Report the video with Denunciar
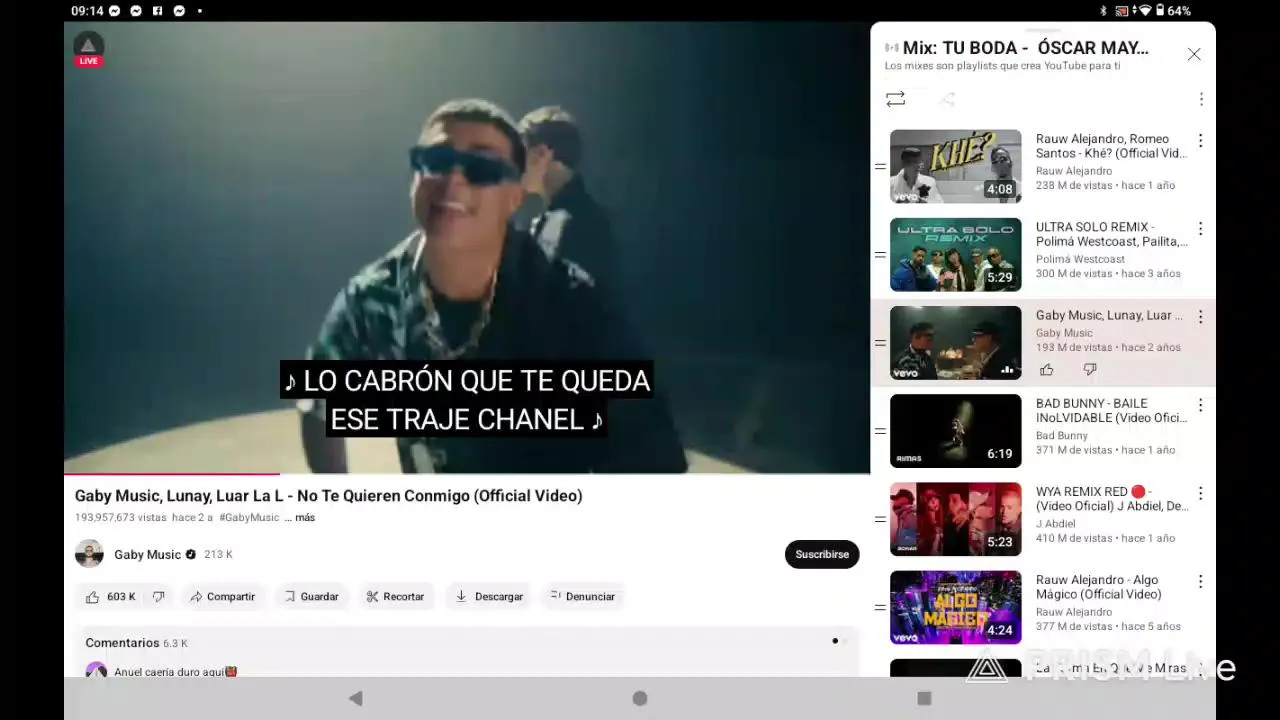Viewport: 1280px width, 720px height. [583, 596]
